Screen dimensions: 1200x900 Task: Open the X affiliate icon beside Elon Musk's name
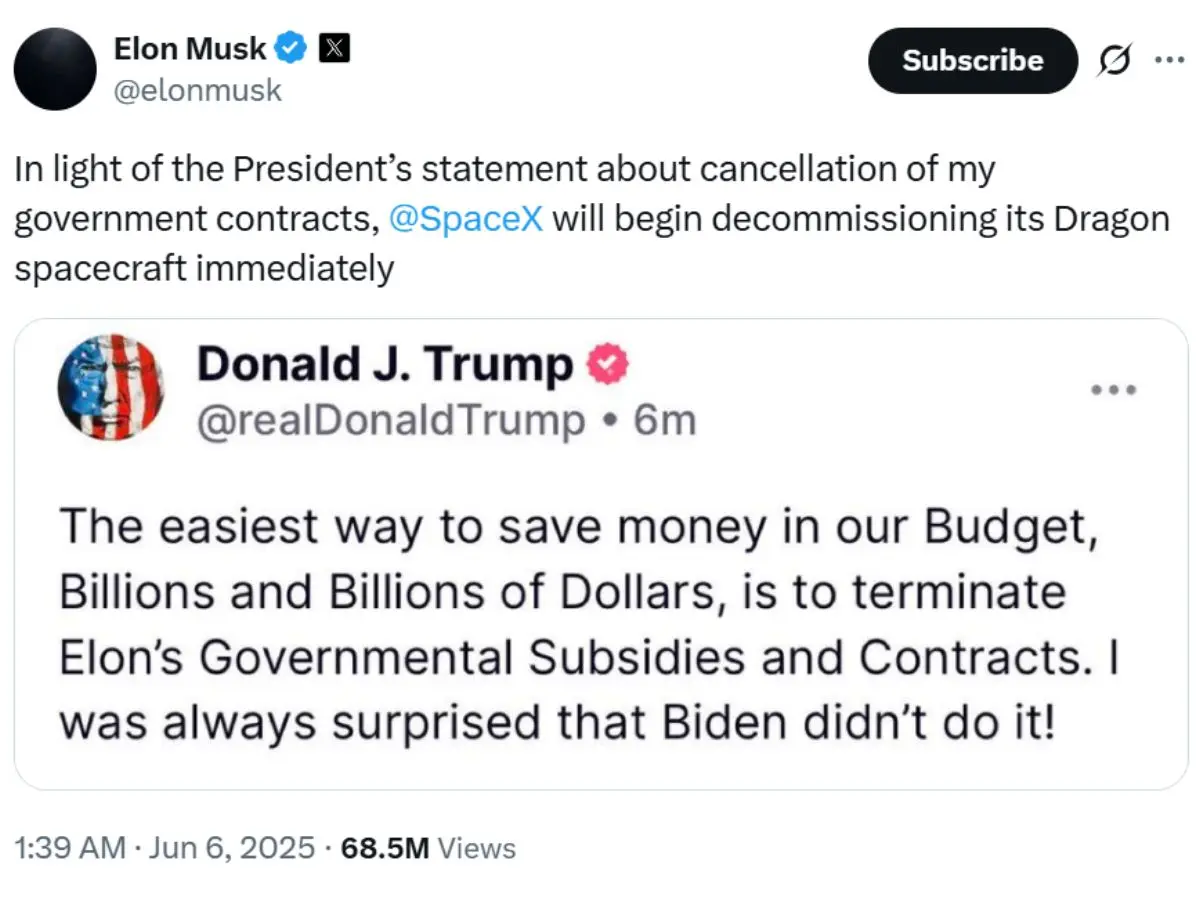click(x=334, y=47)
